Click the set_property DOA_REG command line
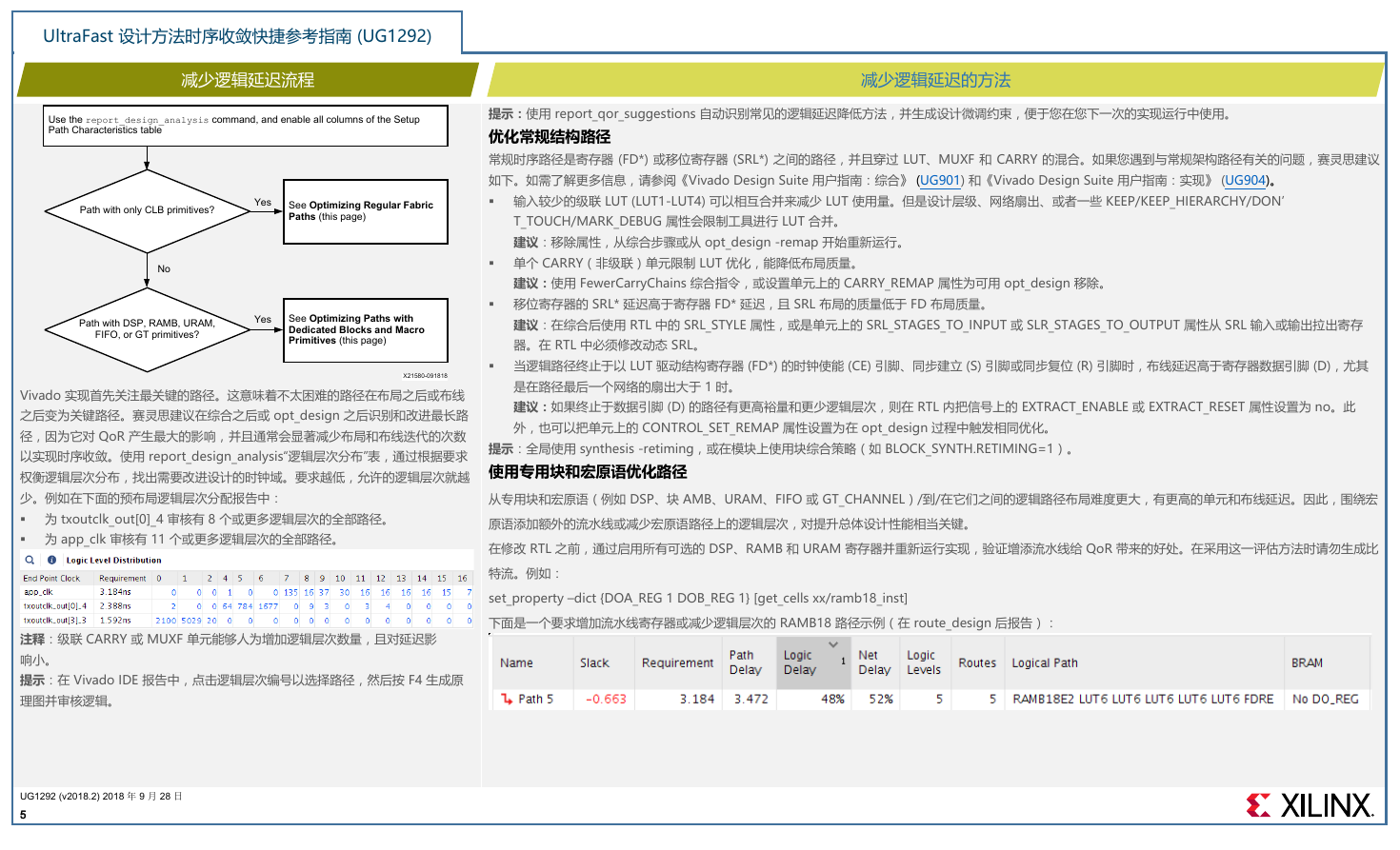This screenshot has height=850, width=1400. 698,598
